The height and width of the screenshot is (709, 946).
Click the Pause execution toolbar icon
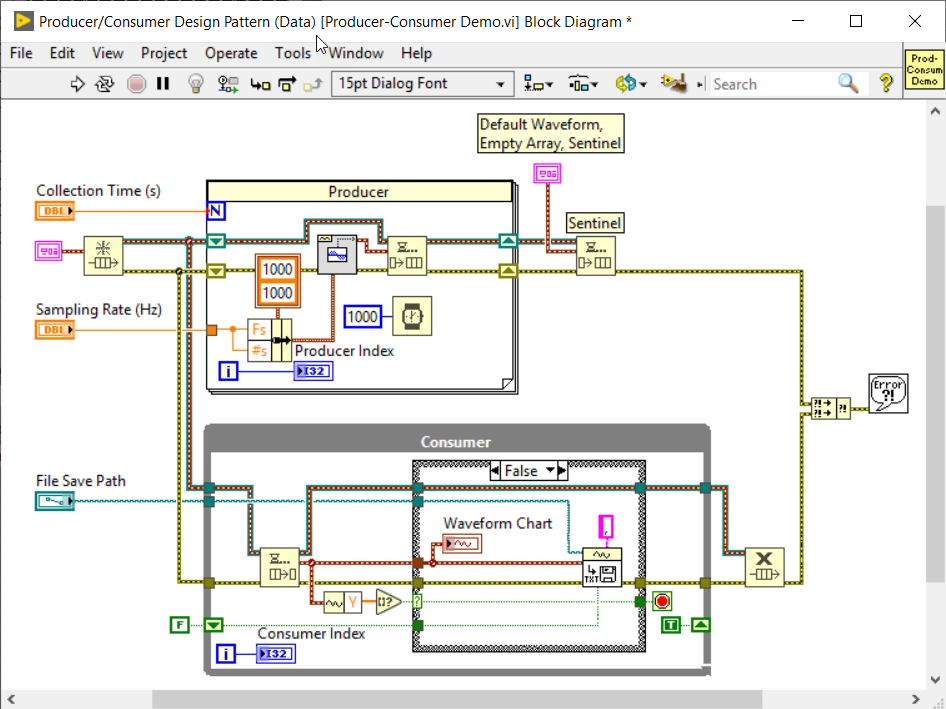164,84
